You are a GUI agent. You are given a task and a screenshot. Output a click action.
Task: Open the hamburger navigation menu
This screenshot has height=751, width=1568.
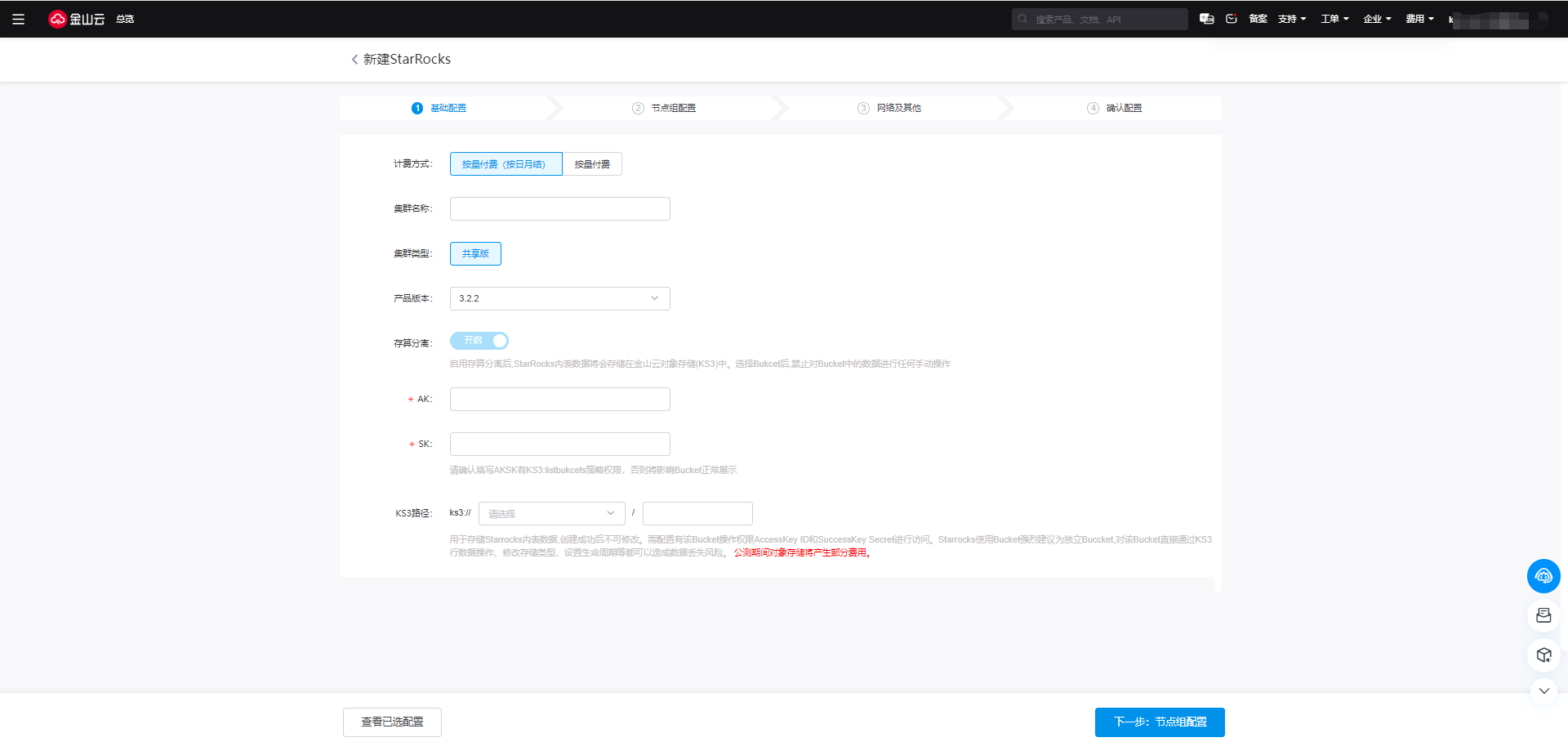coord(18,19)
